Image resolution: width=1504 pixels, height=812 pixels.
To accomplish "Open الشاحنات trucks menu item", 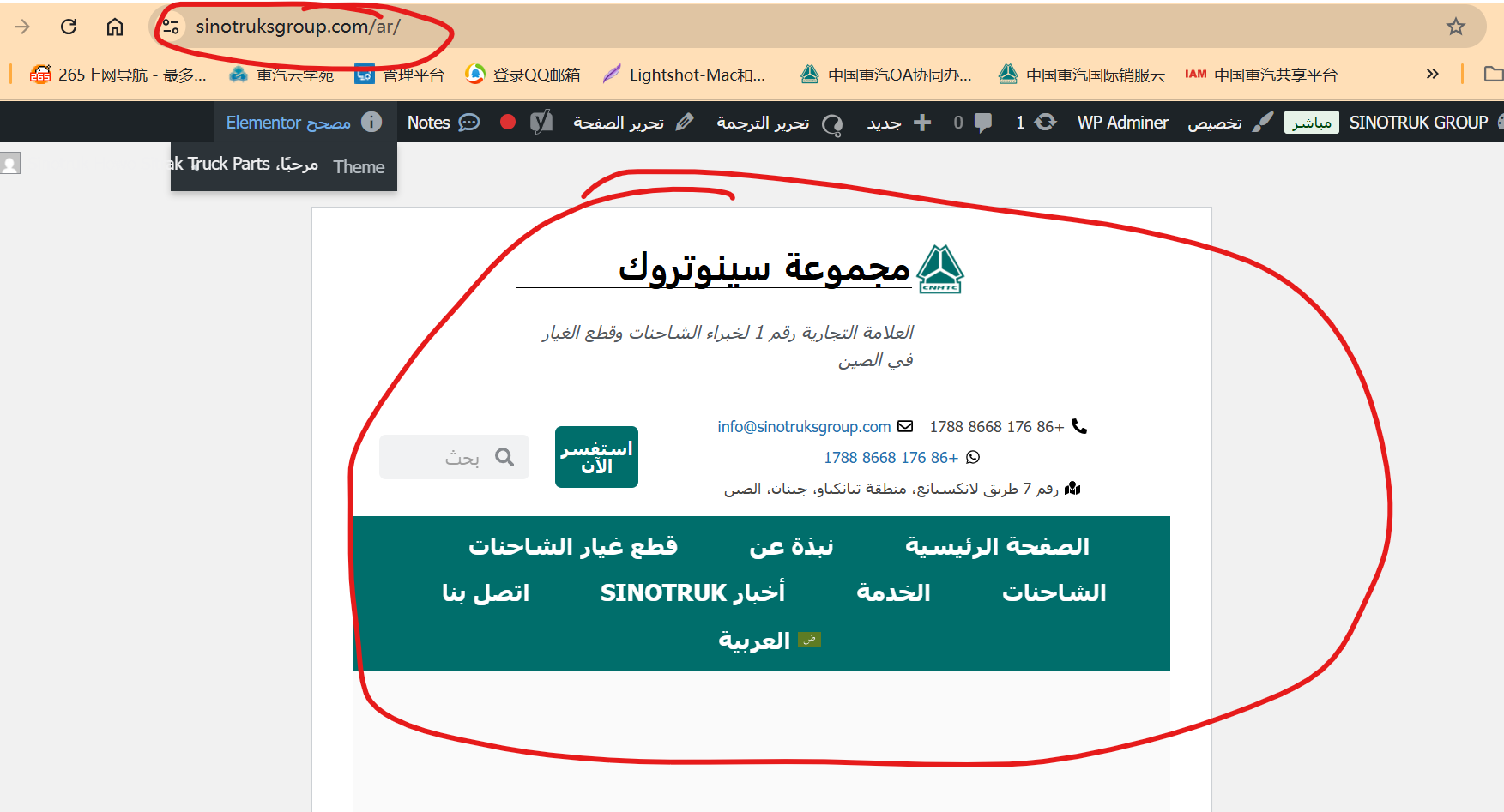I will point(1054,592).
